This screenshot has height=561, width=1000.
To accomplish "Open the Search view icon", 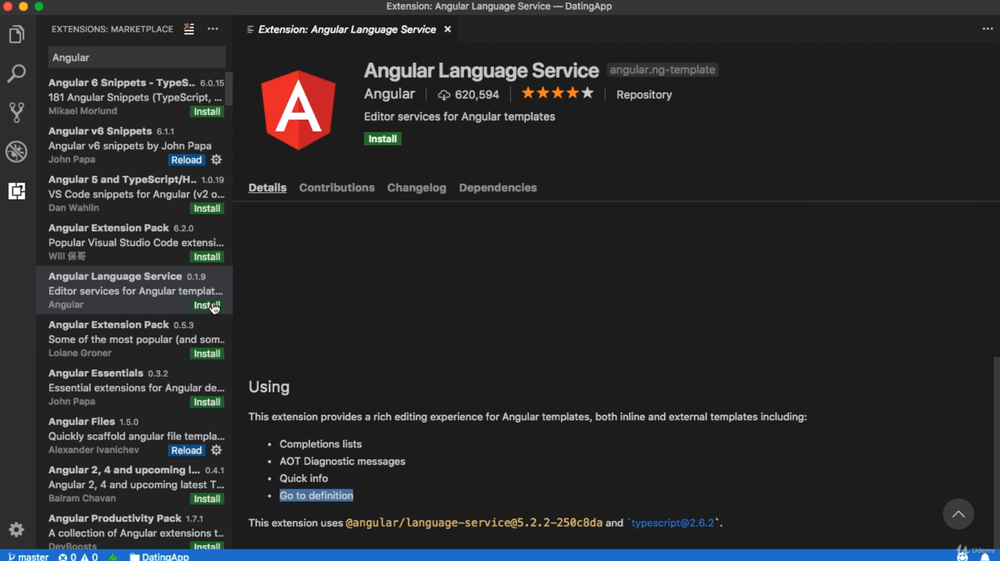I will click(16, 73).
